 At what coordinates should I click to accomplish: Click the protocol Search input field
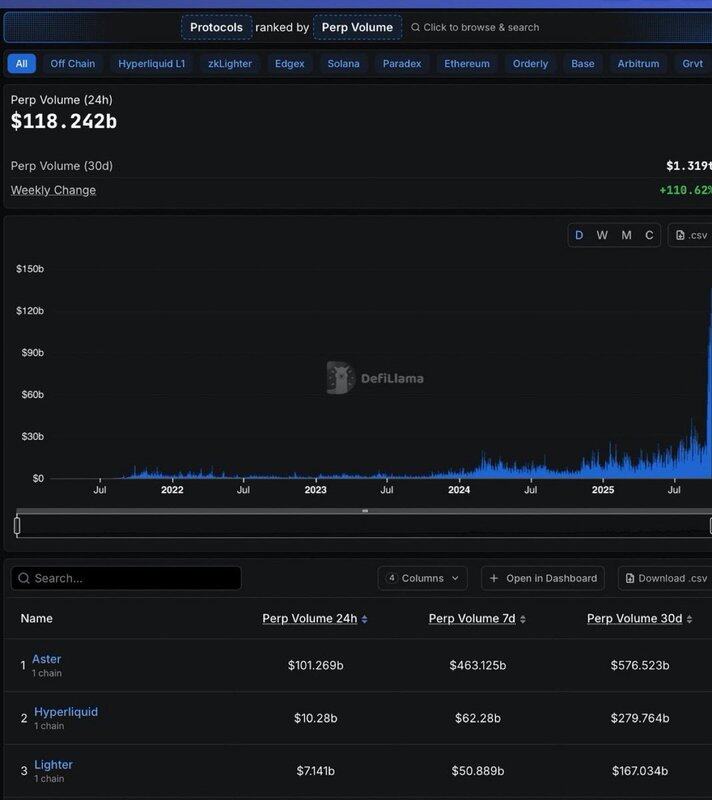(x=126, y=578)
